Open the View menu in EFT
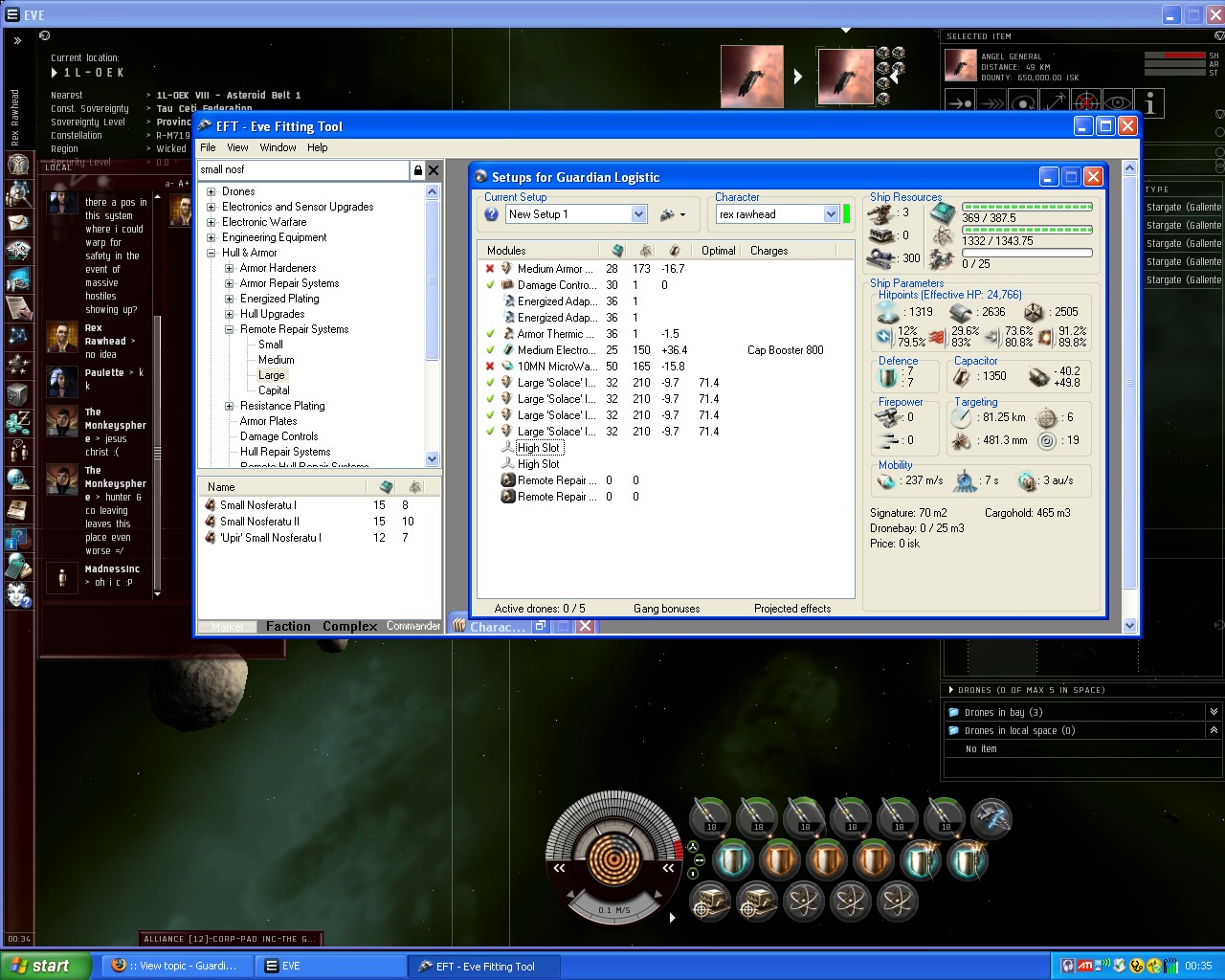The image size is (1225, 980). (x=237, y=147)
